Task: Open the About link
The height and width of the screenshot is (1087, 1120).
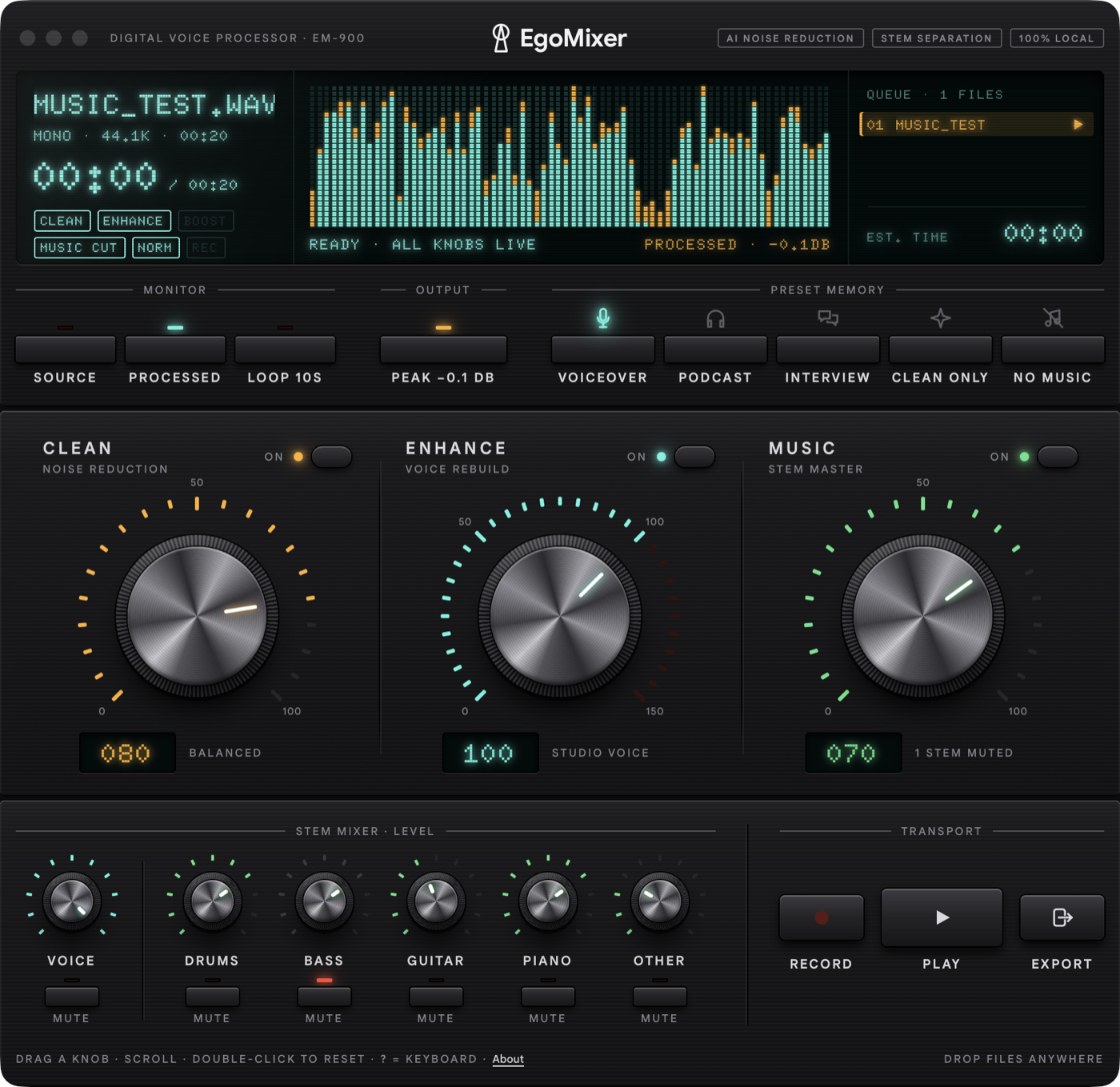Action: 508,1059
